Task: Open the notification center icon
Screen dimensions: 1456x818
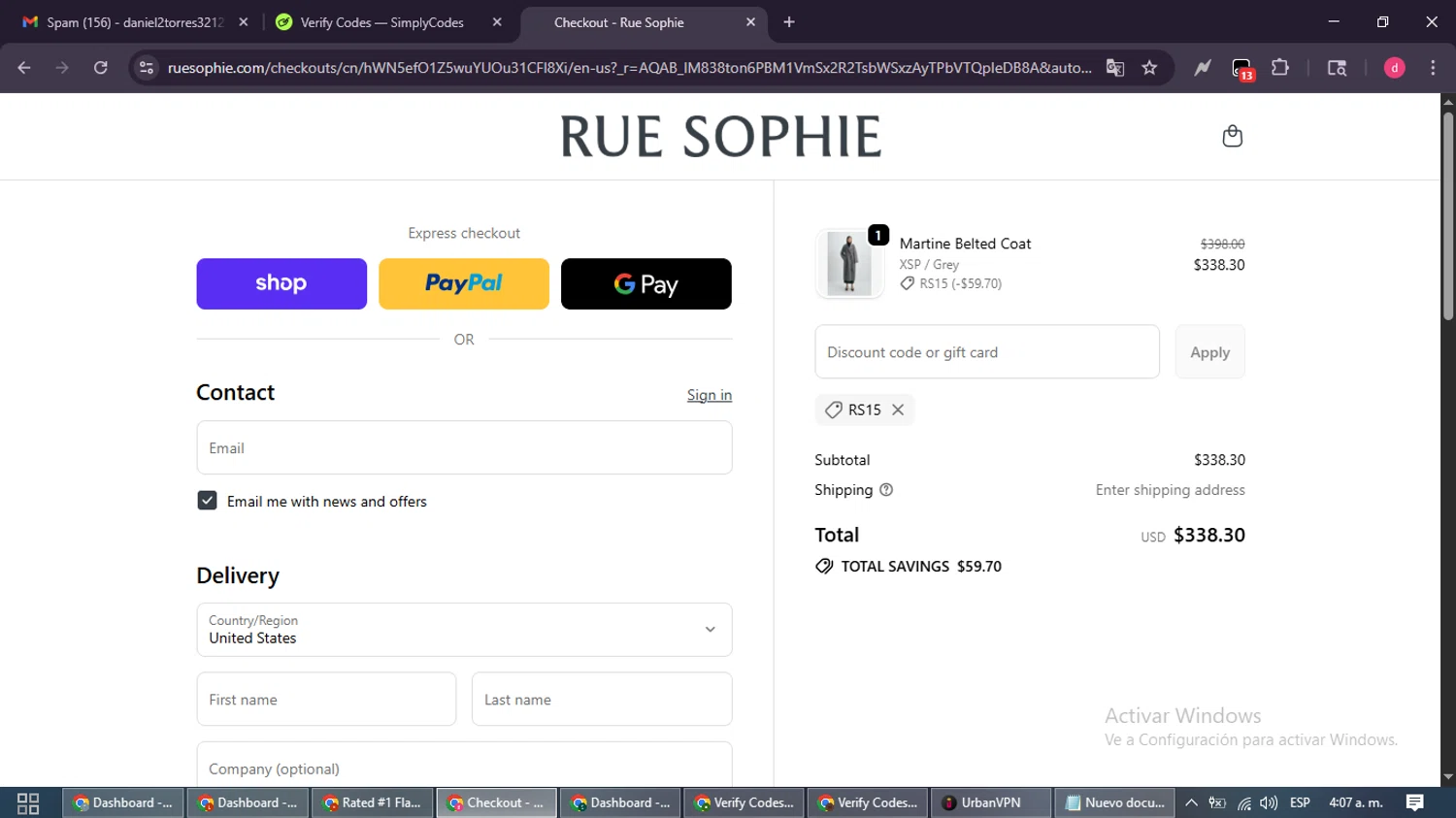Action: 1415,802
